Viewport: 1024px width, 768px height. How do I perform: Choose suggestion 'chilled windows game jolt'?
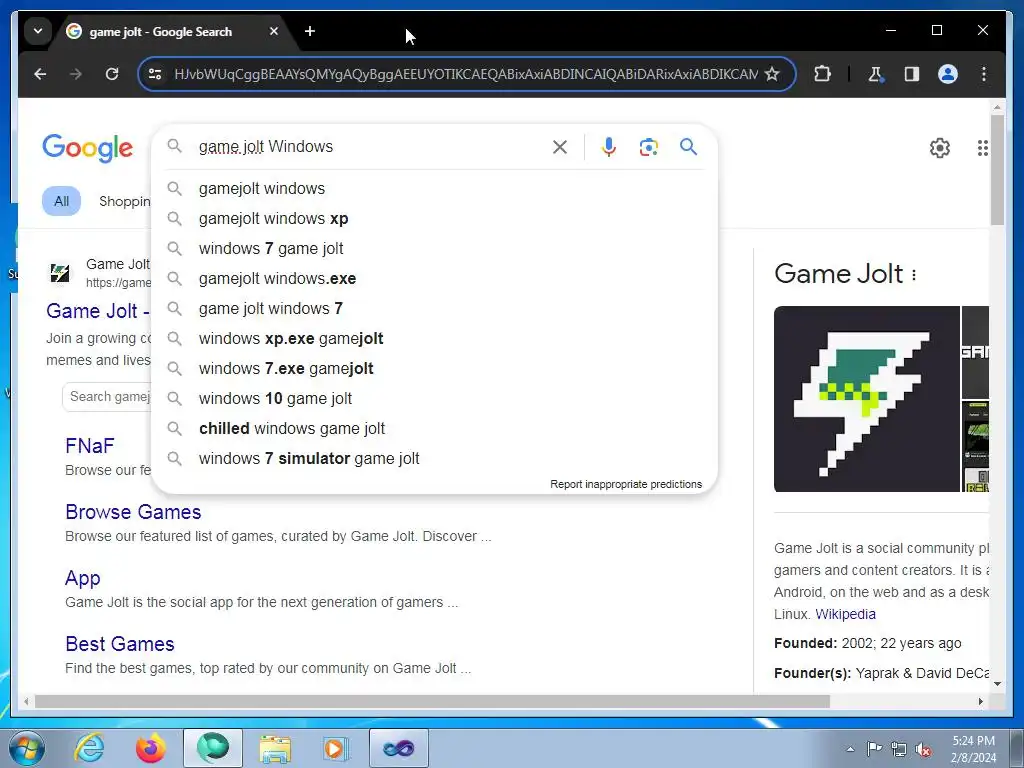[x=434, y=429]
